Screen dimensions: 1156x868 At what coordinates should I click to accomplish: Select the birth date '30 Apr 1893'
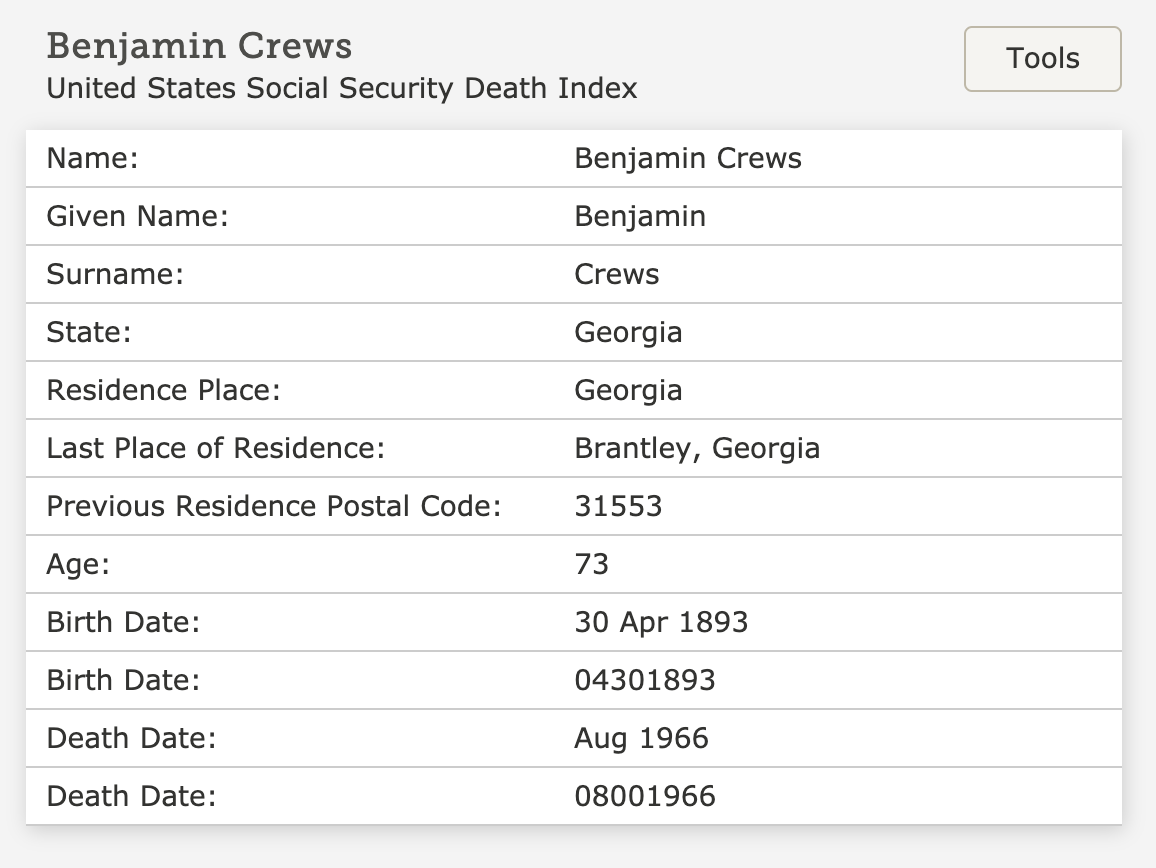coord(661,623)
